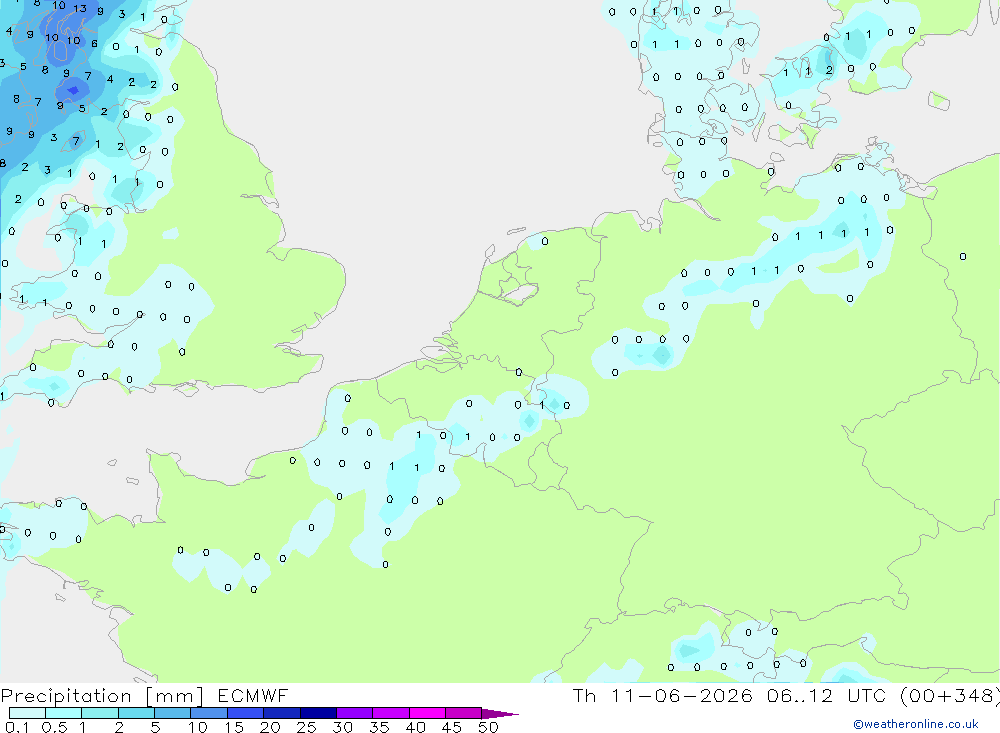Click the 'Precipitation [mm]' title text
The width and height of the screenshot is (1000, 733).
pos(102,696)
